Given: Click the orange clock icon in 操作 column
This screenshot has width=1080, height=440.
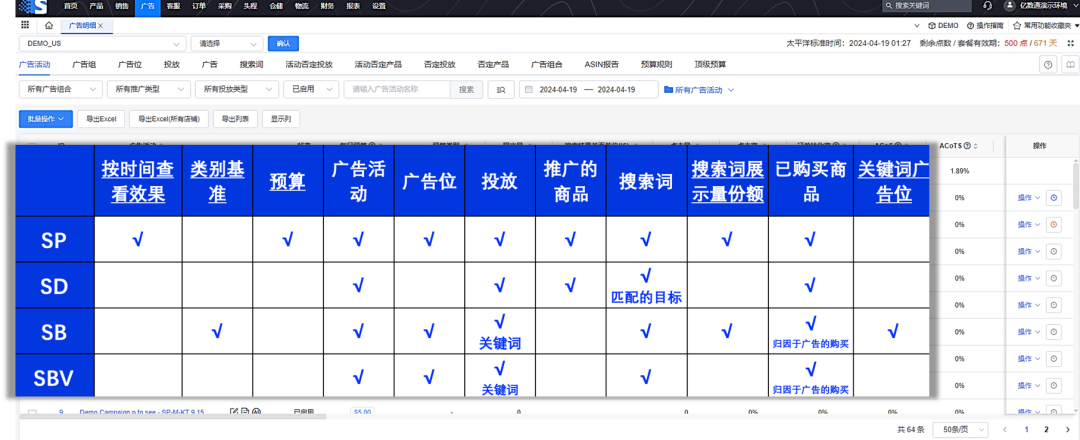Looking at the screenshot, I should click(1053, 224).
